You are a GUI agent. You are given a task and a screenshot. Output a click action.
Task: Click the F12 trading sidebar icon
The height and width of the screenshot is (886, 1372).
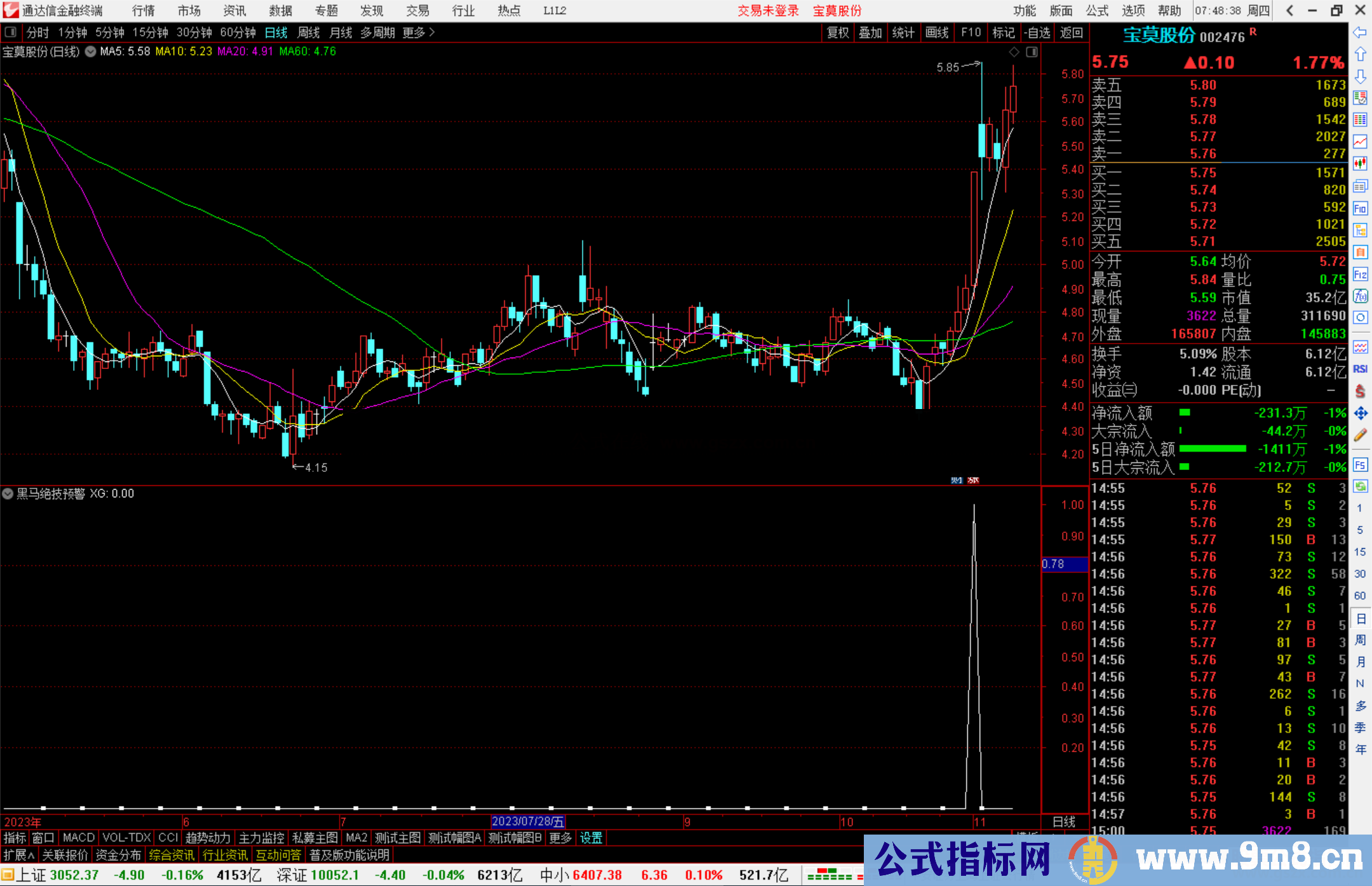(1360, 274)
